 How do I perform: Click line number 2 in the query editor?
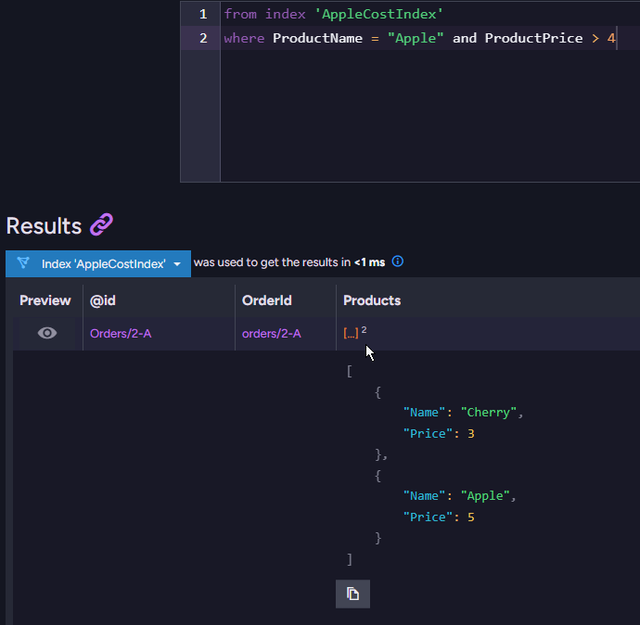(203, 38)
